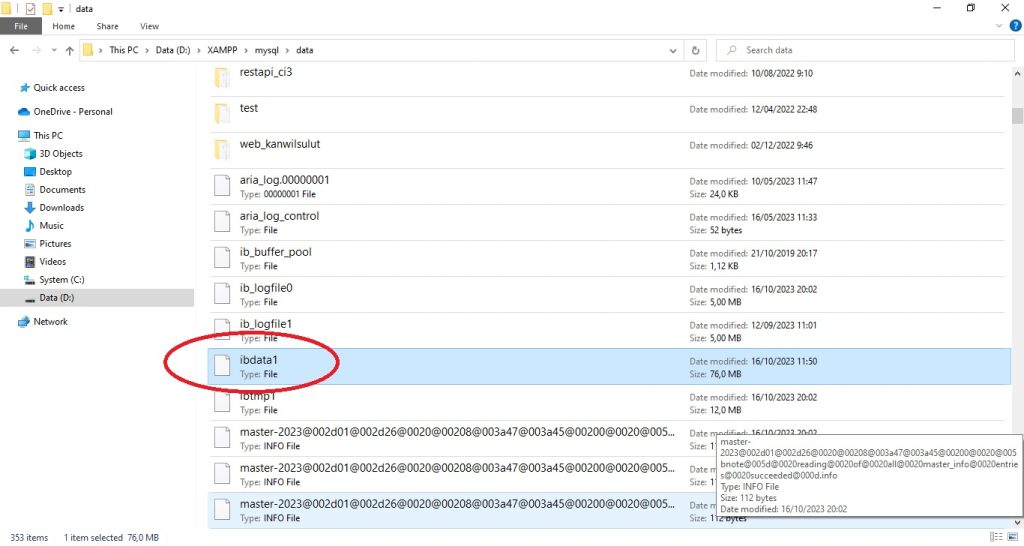Open the File menu
The width and height of the screenshot is (1024, 546).
tap(21, 26)
